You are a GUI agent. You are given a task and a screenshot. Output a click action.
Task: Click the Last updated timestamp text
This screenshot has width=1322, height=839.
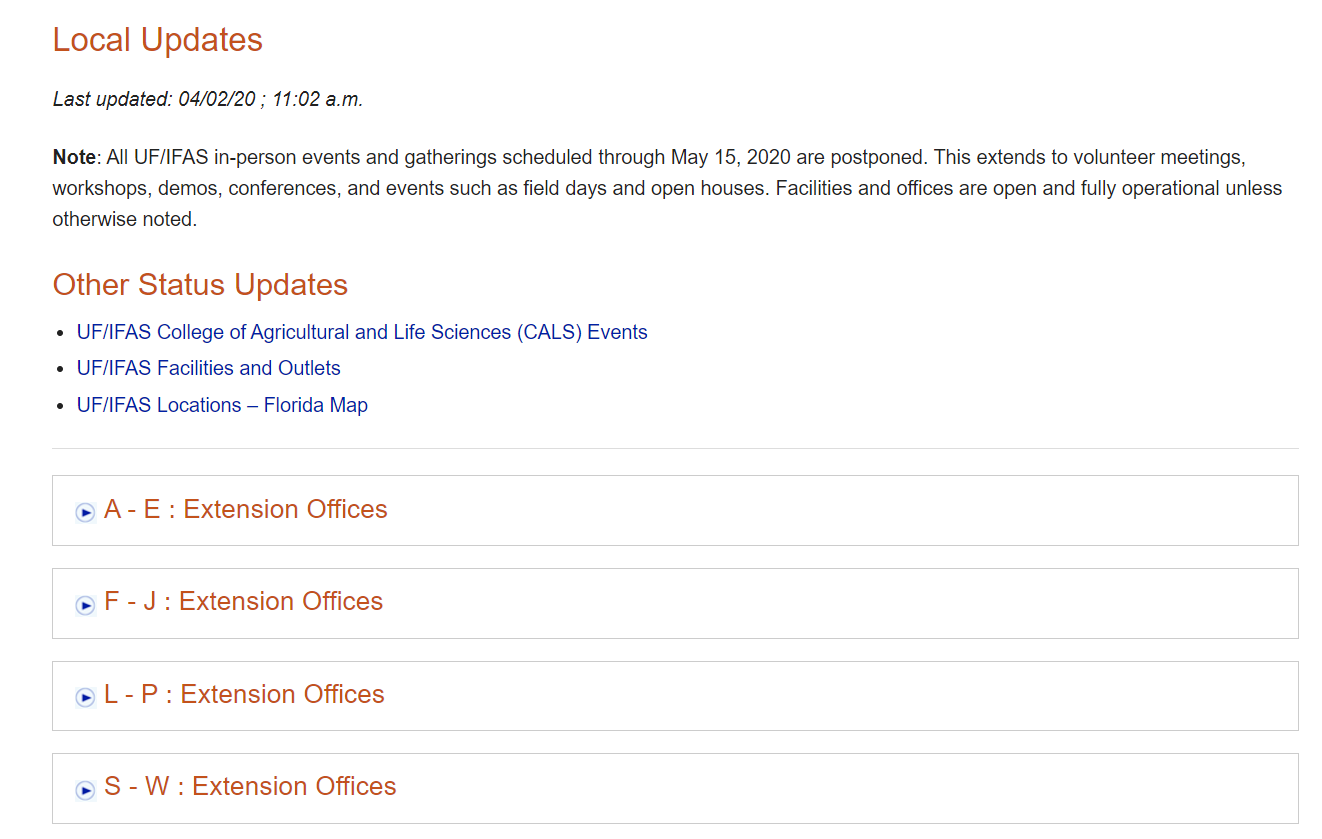click(207, 99)
